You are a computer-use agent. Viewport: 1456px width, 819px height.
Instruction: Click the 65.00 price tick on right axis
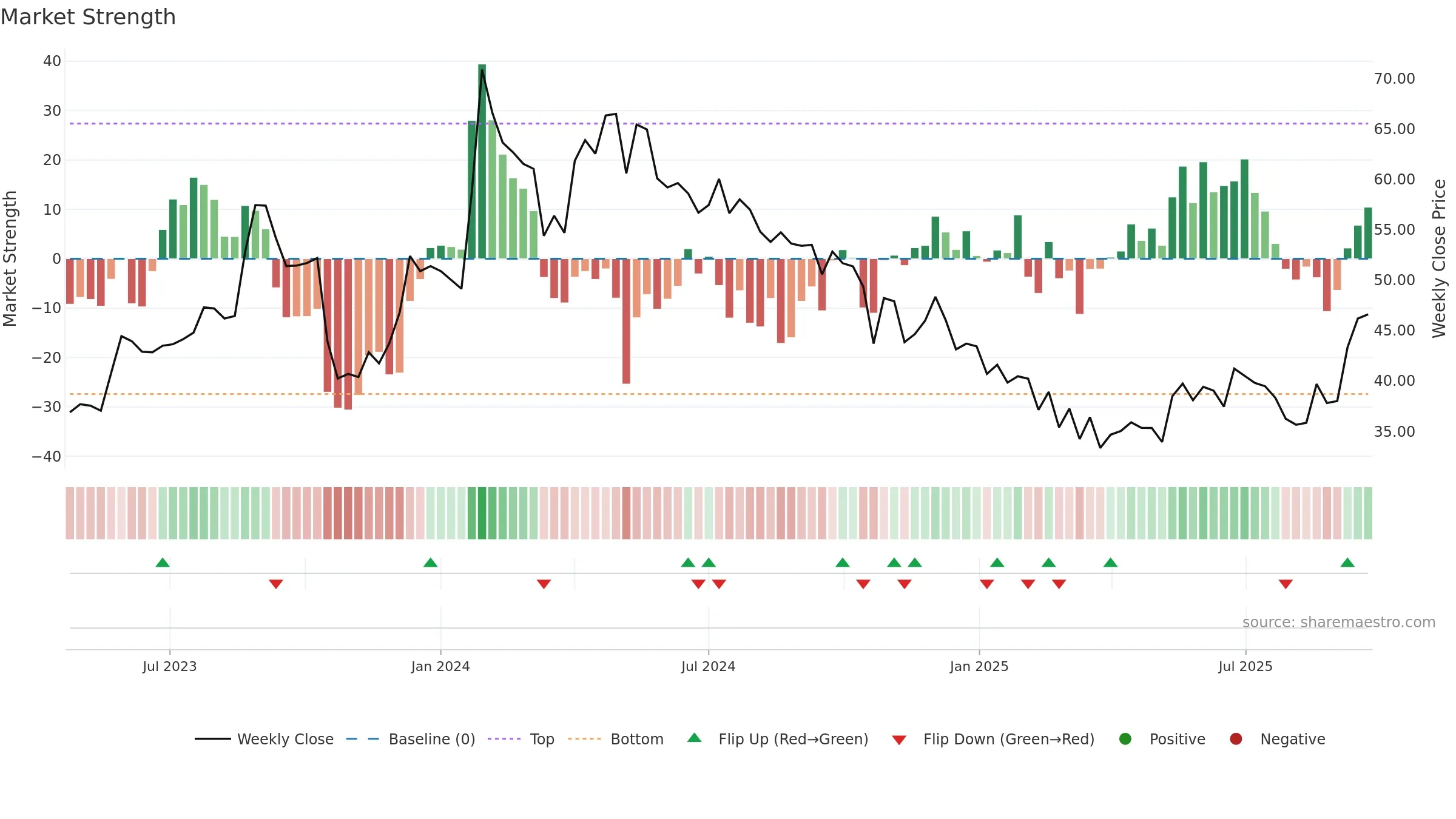[x=1395, y=129]
